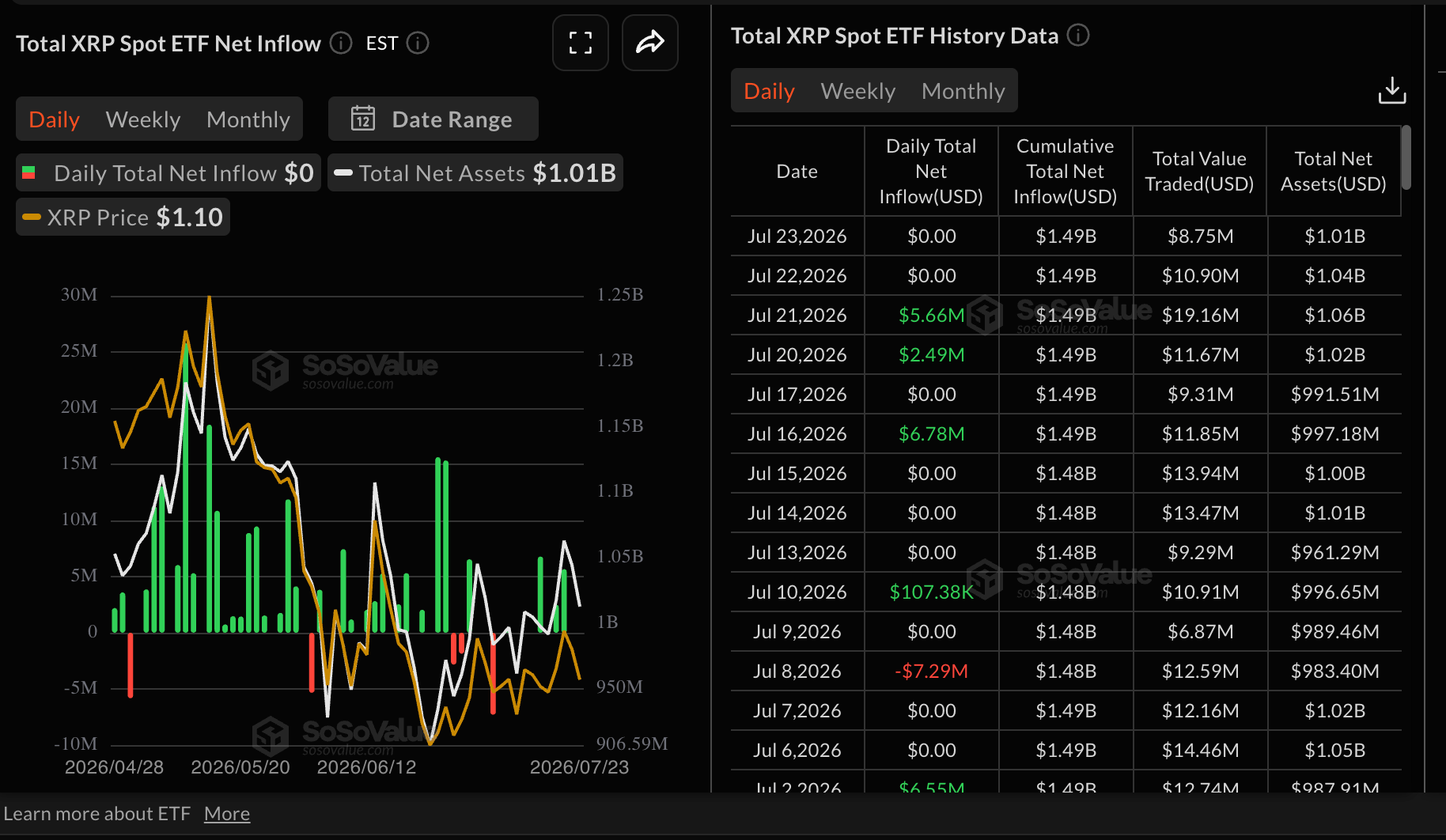Open the Date Range calendar icon
1446x840 pixels.
pos(362,119)
